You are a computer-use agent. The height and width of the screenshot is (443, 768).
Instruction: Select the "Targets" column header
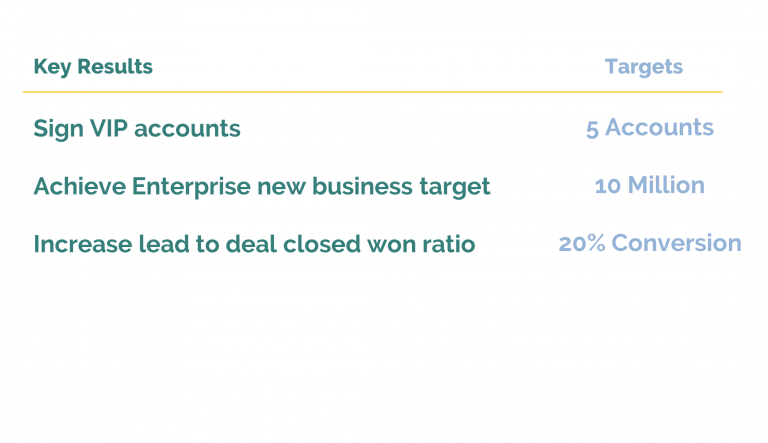tap(643, 67)
